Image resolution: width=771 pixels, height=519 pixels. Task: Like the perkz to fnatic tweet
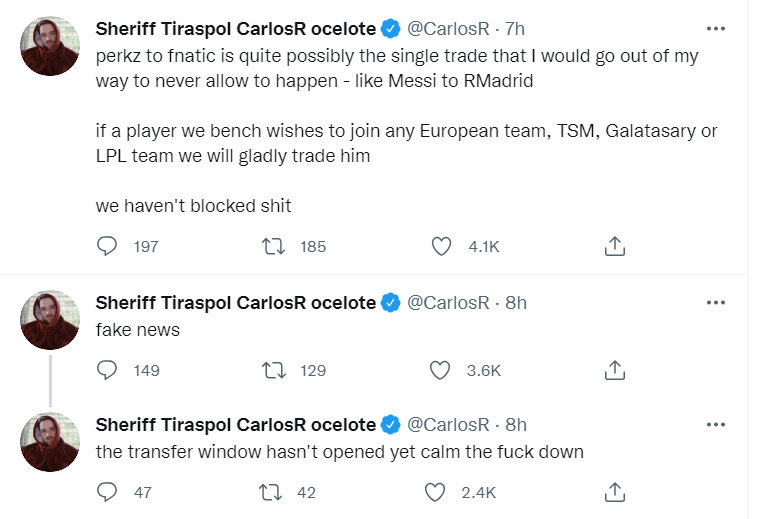pos(441,245)
